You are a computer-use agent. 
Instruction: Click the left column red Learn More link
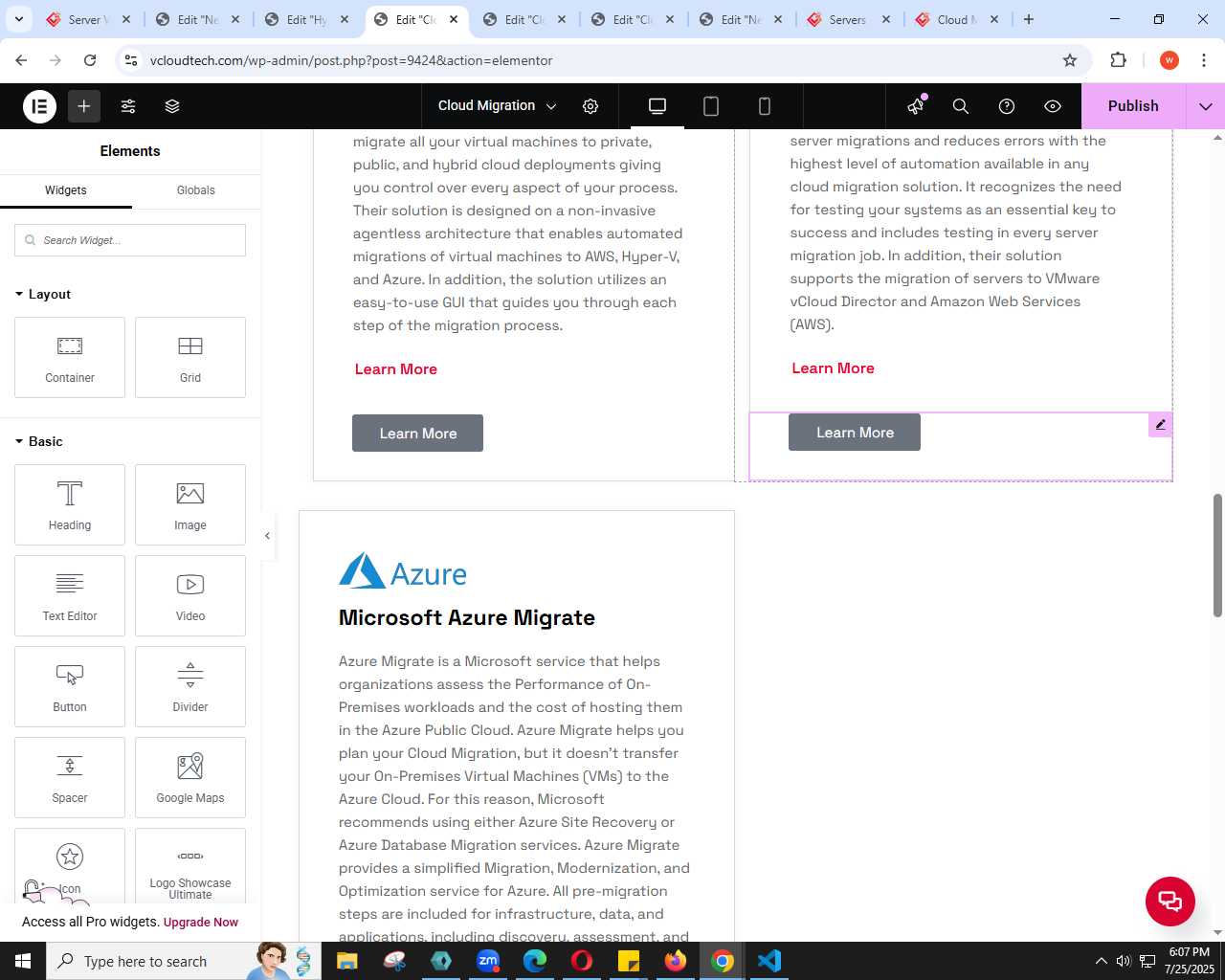(396, 369)
